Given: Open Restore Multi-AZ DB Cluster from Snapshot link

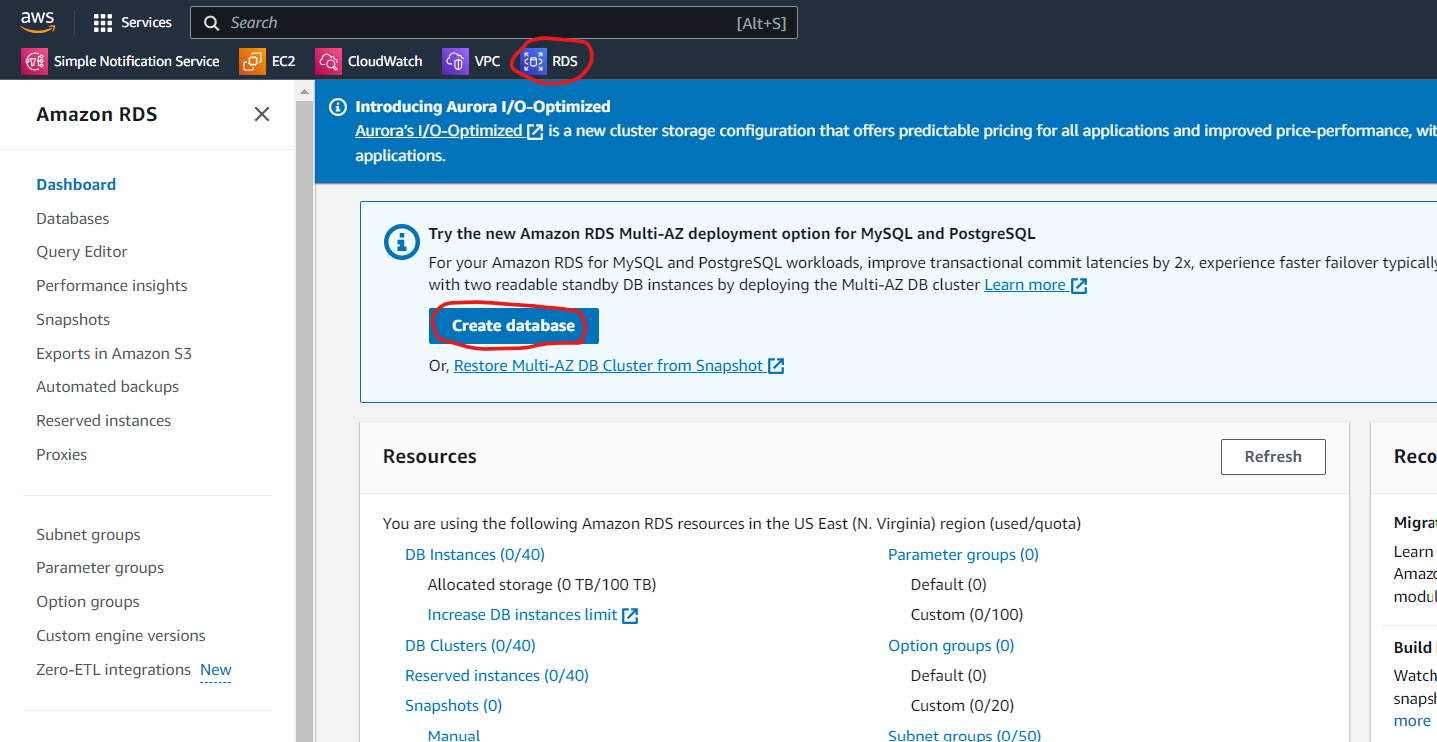Looking at the screenshot, I should coord(619,366).
